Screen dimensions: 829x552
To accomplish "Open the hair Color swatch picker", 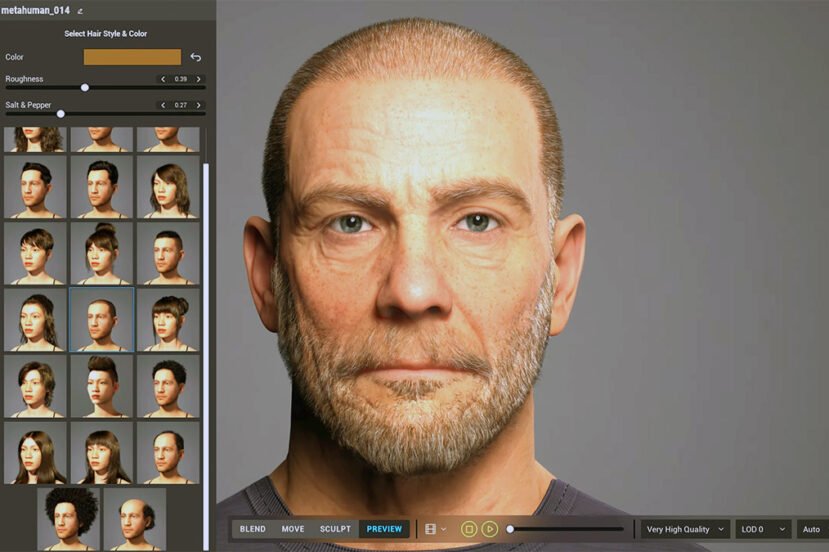I will 132,57.
